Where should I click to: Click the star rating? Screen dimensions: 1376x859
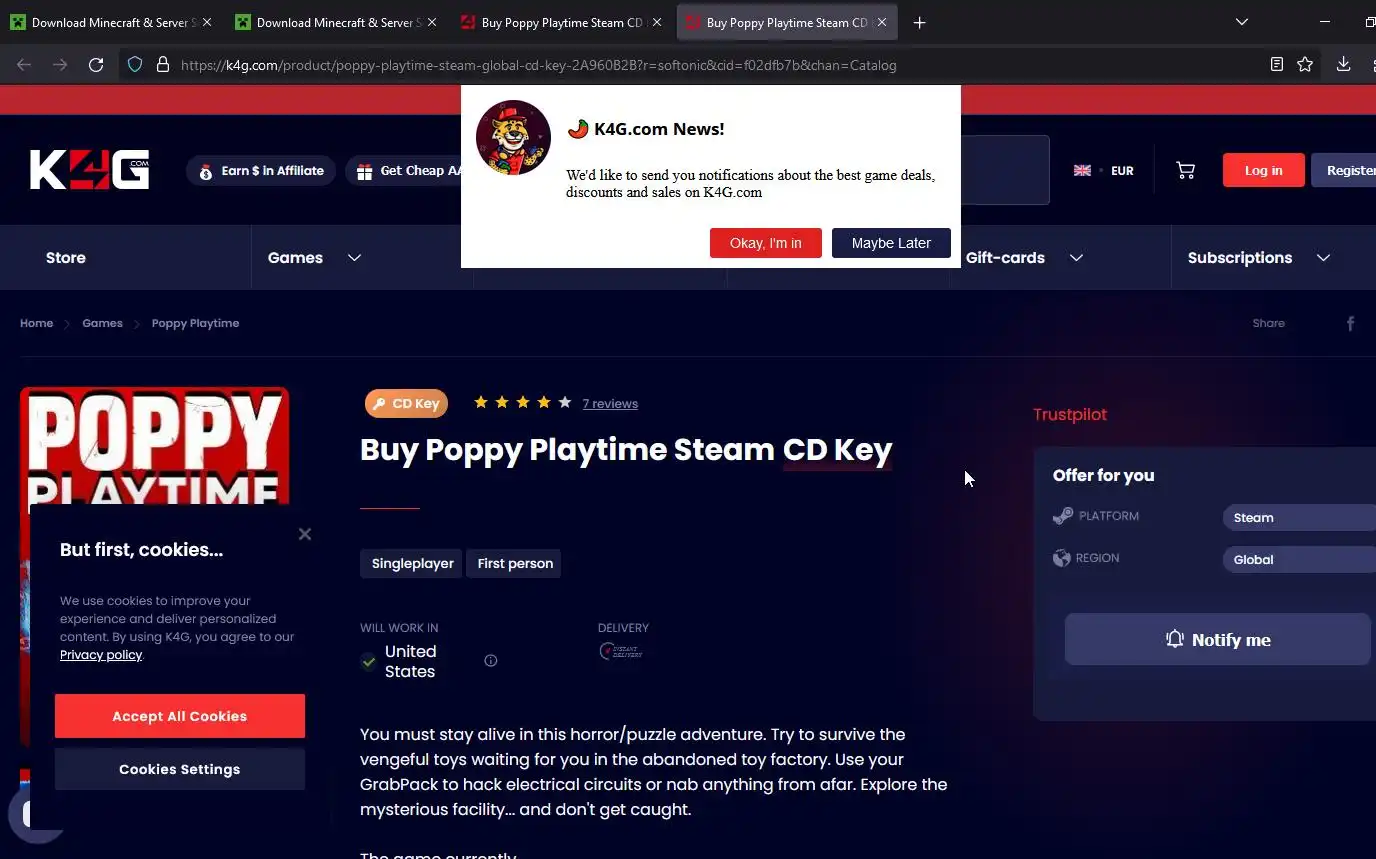point(522,402)
